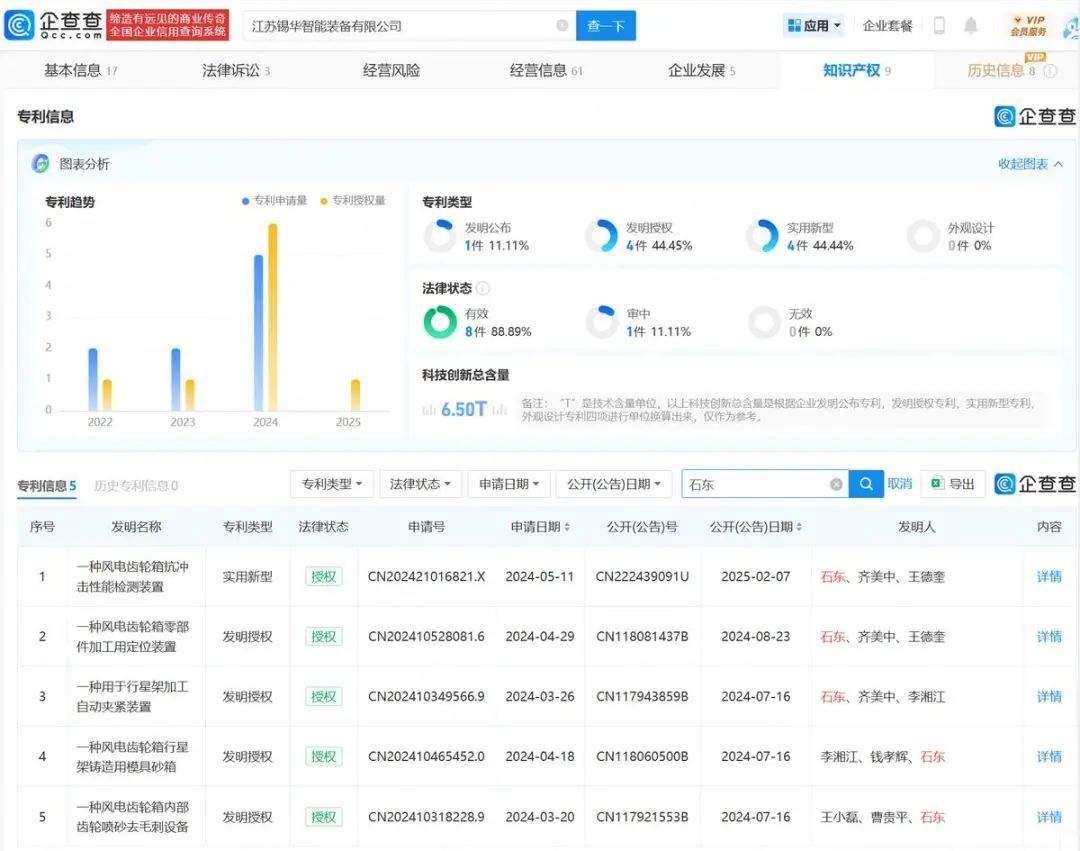The height and width of the screenshot is (851, 1080).
Task: Open 详情 link for first patent row
Action: [1049, 577]
